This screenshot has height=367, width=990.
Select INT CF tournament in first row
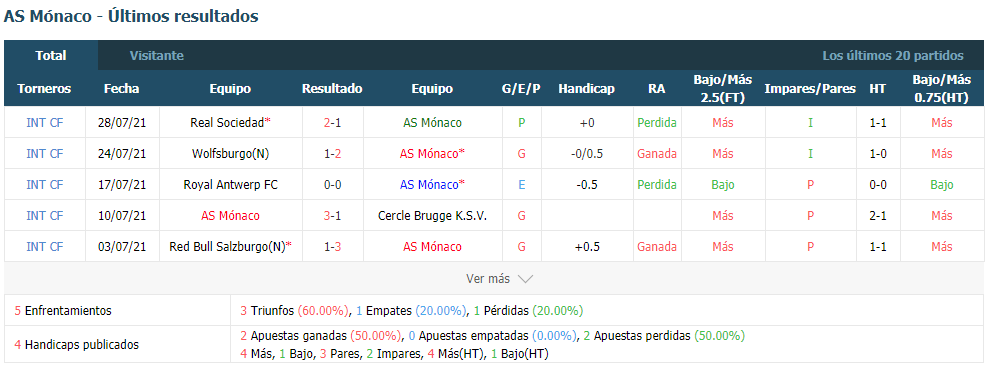pos(45,123)
